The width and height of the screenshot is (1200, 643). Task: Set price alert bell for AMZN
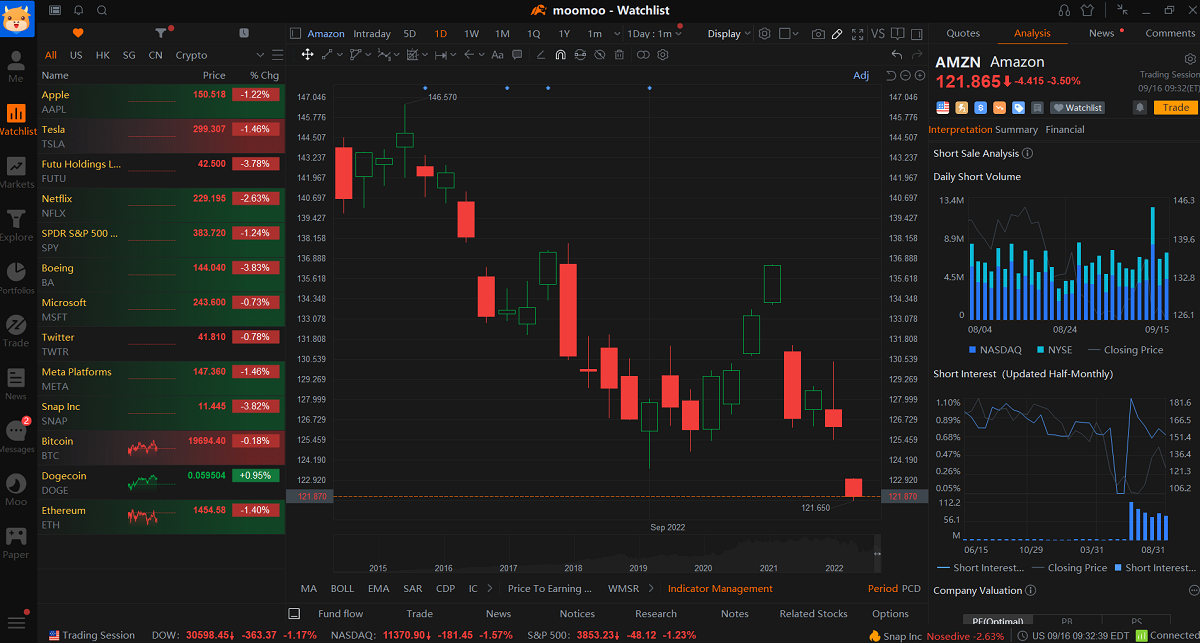1140,107
